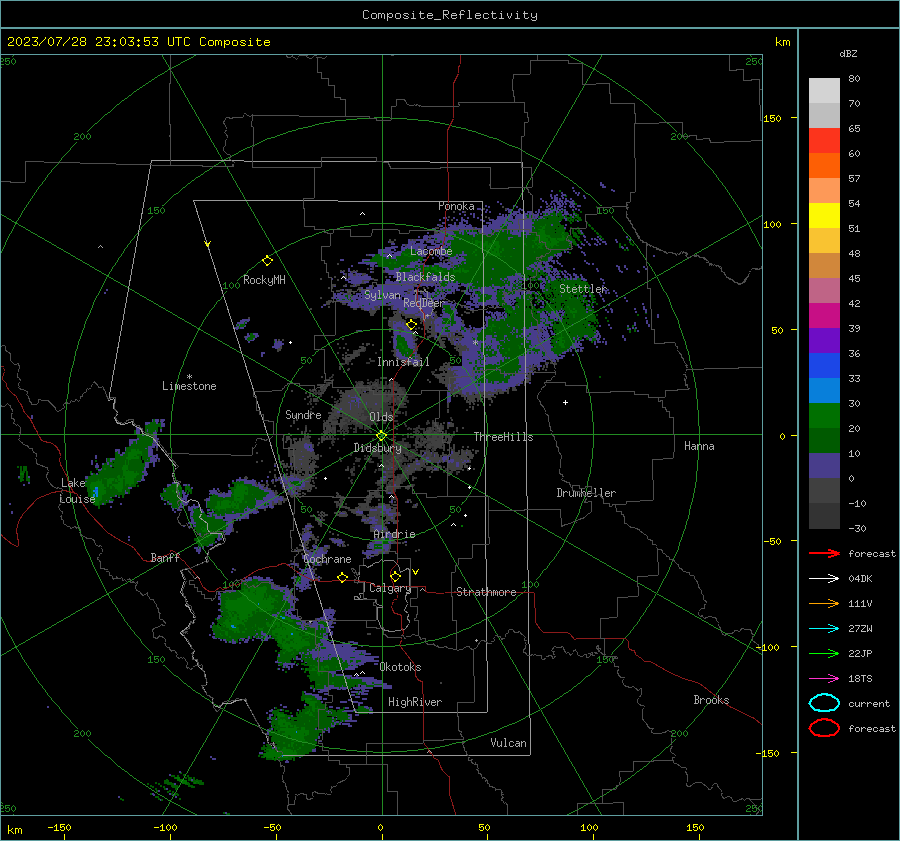900x841 pixels.
Task: Click the cyan 27ZW arrow icon
Action: [824, 629]
